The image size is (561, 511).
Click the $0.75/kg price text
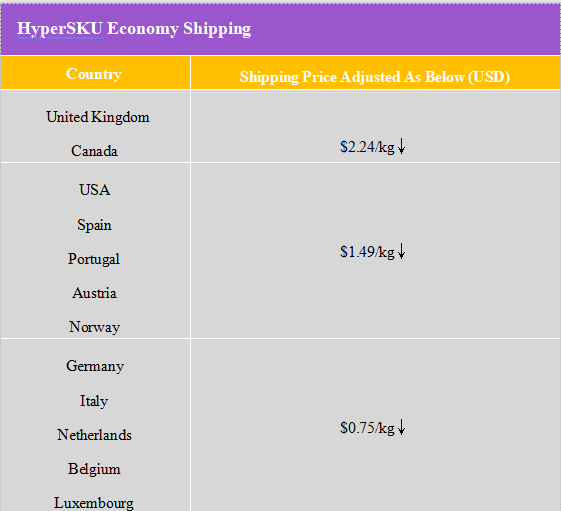[367, 428]
